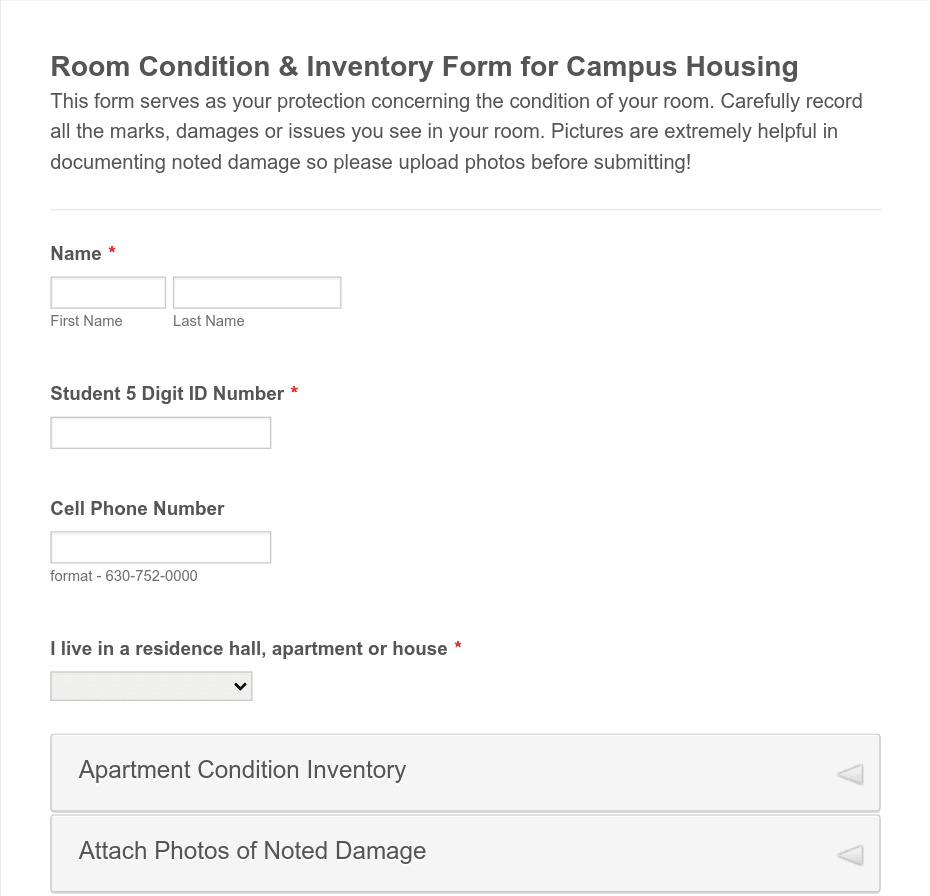The image size is (930, 896).
Task: Open the residence hall, apartment or house dropdown
Action: pyautogui.click(x=150, y=686)
